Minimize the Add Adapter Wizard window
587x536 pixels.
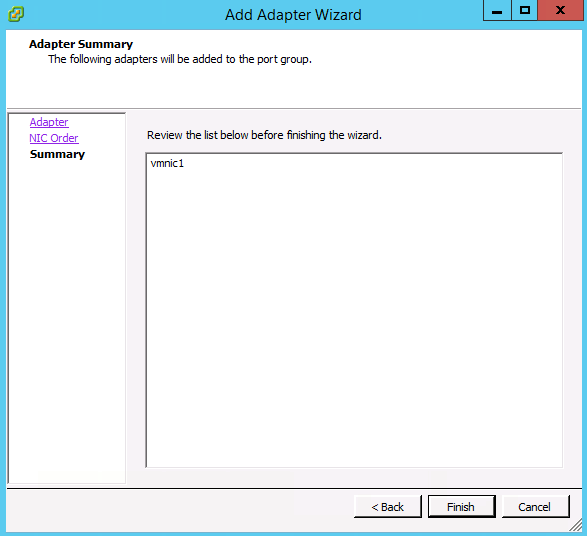(x=497, y=10)
